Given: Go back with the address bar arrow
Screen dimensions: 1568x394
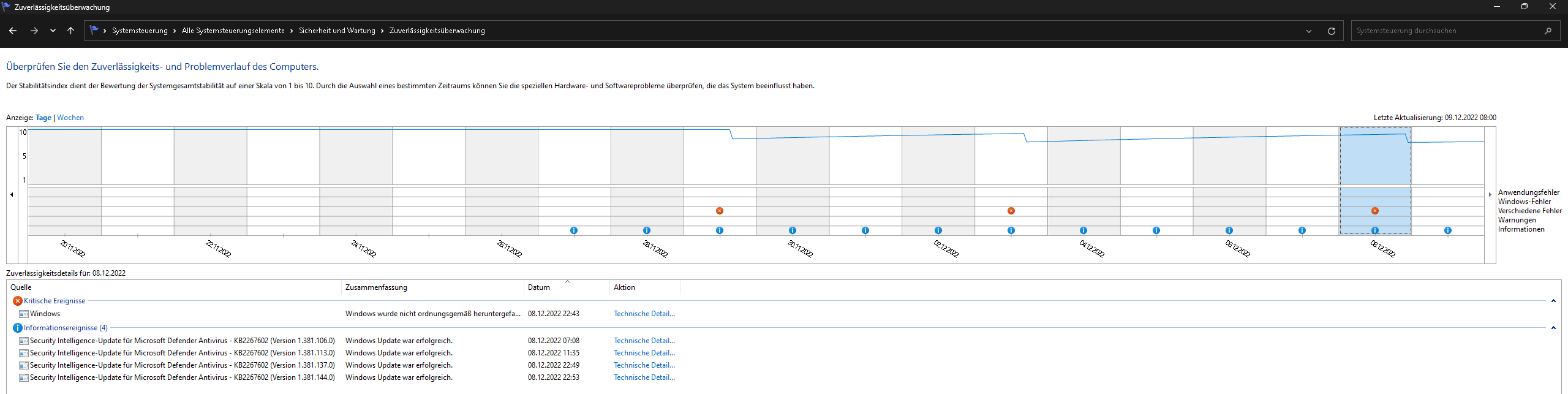Looking at the screenshot, I should (13, 31).
